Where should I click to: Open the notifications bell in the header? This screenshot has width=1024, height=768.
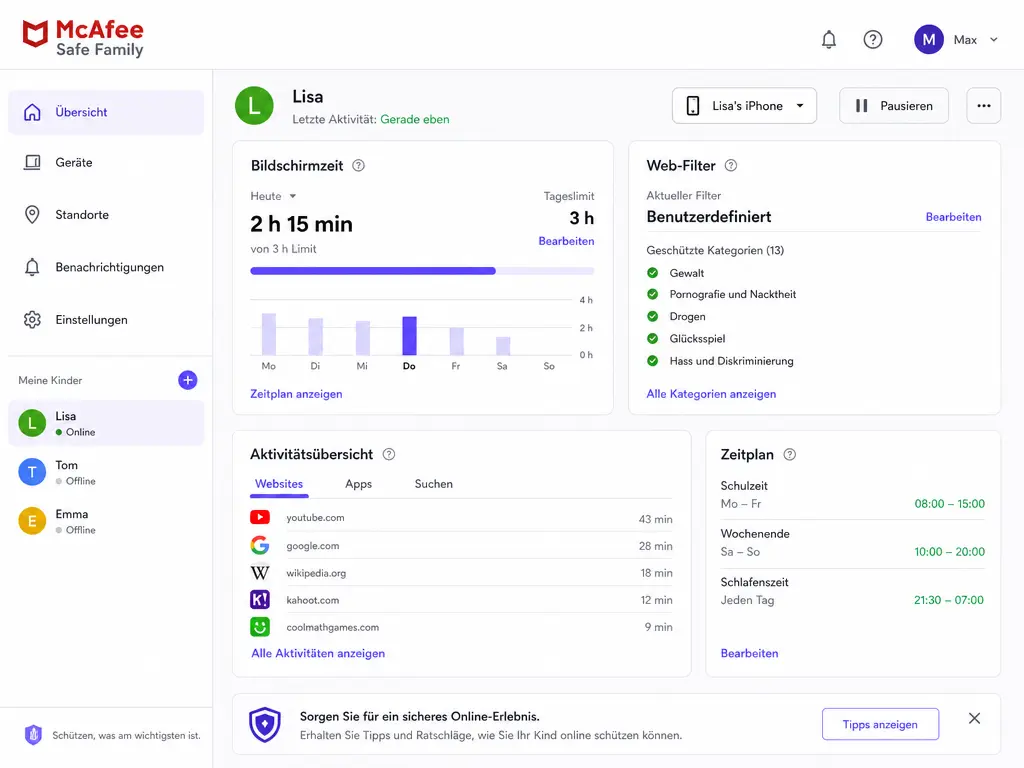(x=829, y=40)
